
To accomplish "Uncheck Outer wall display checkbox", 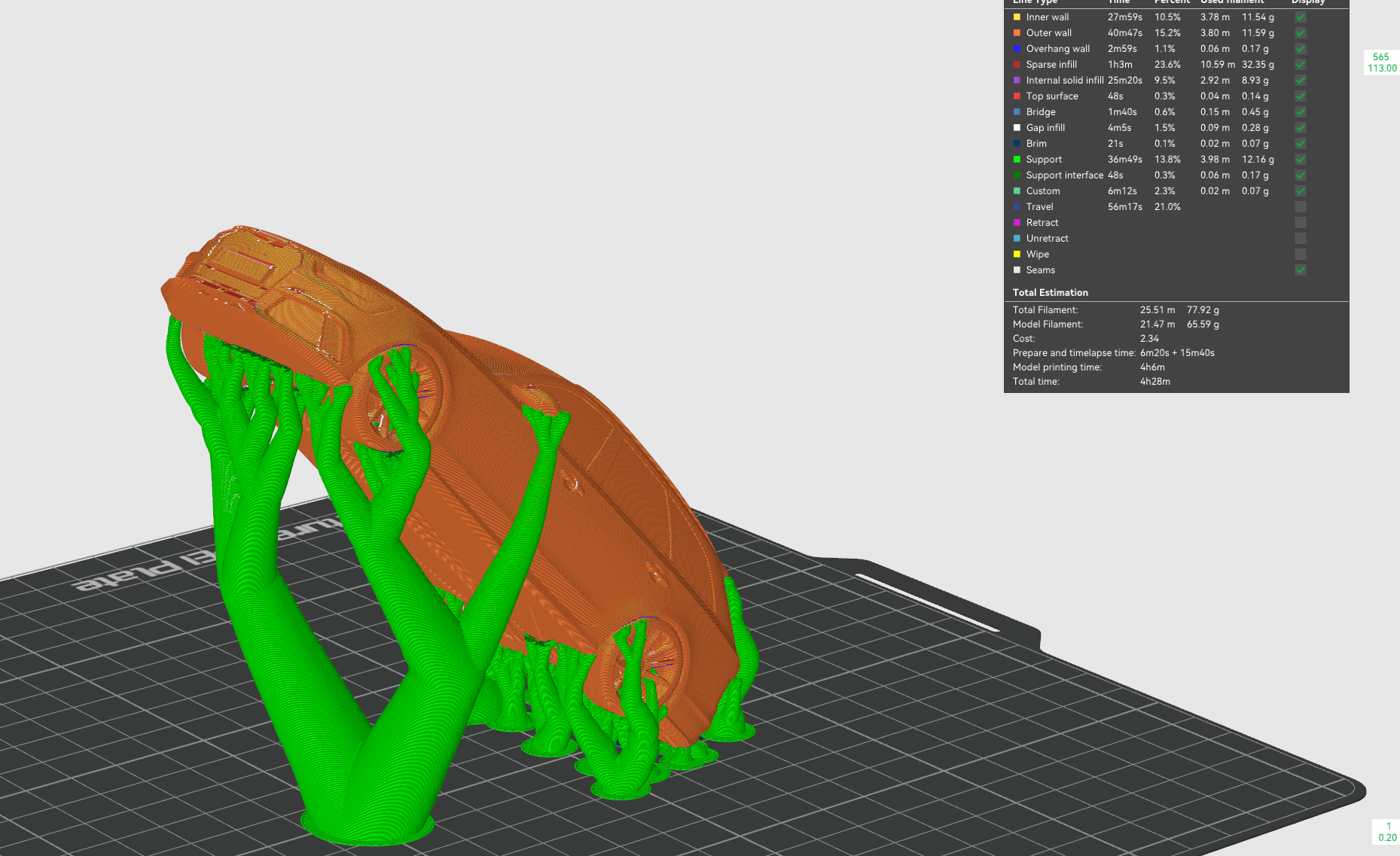I will 1300,33.
